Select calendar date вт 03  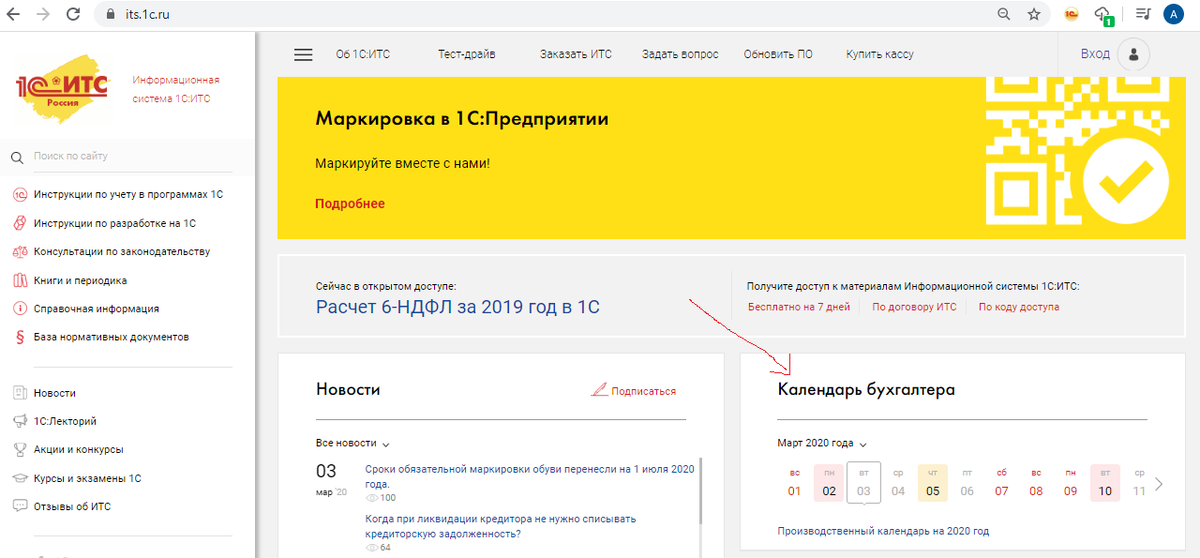click(x=864, y=482)
